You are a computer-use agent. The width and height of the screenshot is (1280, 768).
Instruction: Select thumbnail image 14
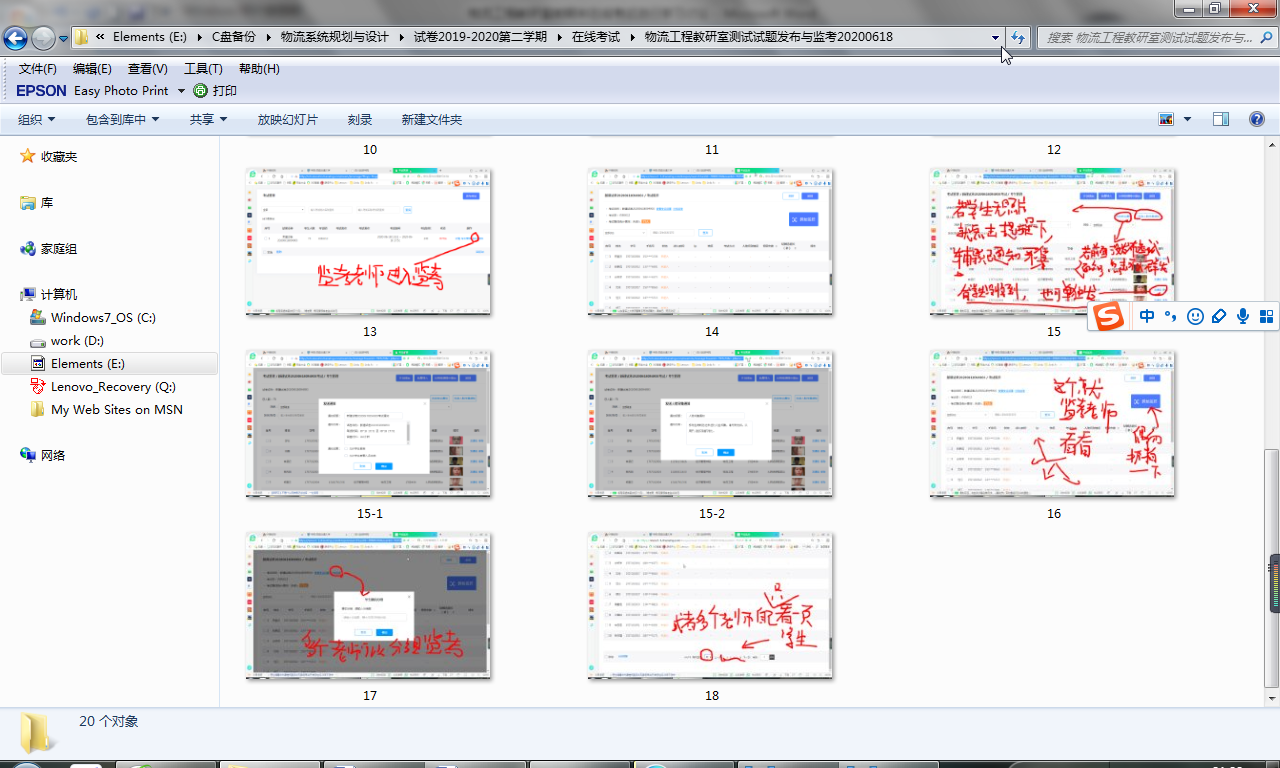point(711,242)
